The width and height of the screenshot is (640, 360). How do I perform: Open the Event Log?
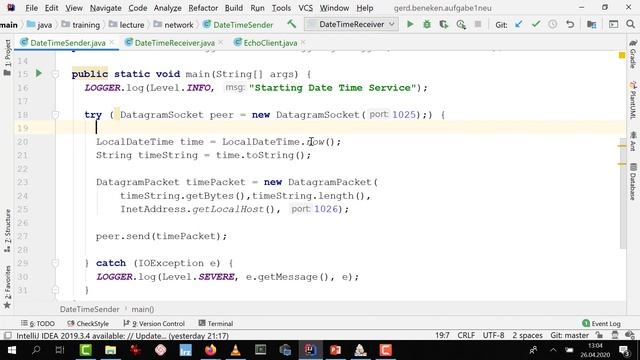601,323
